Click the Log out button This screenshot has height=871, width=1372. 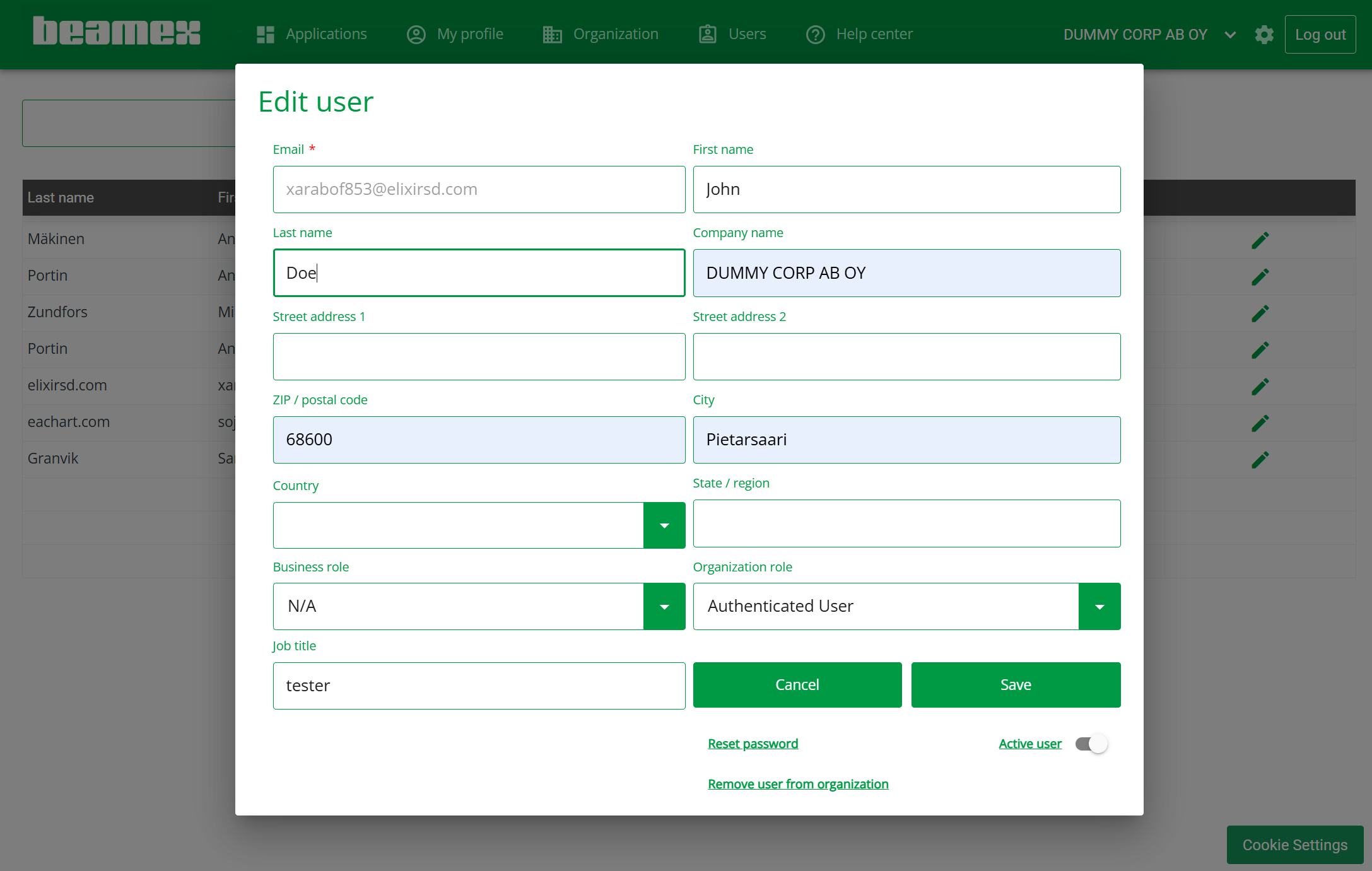(1320, 35)
